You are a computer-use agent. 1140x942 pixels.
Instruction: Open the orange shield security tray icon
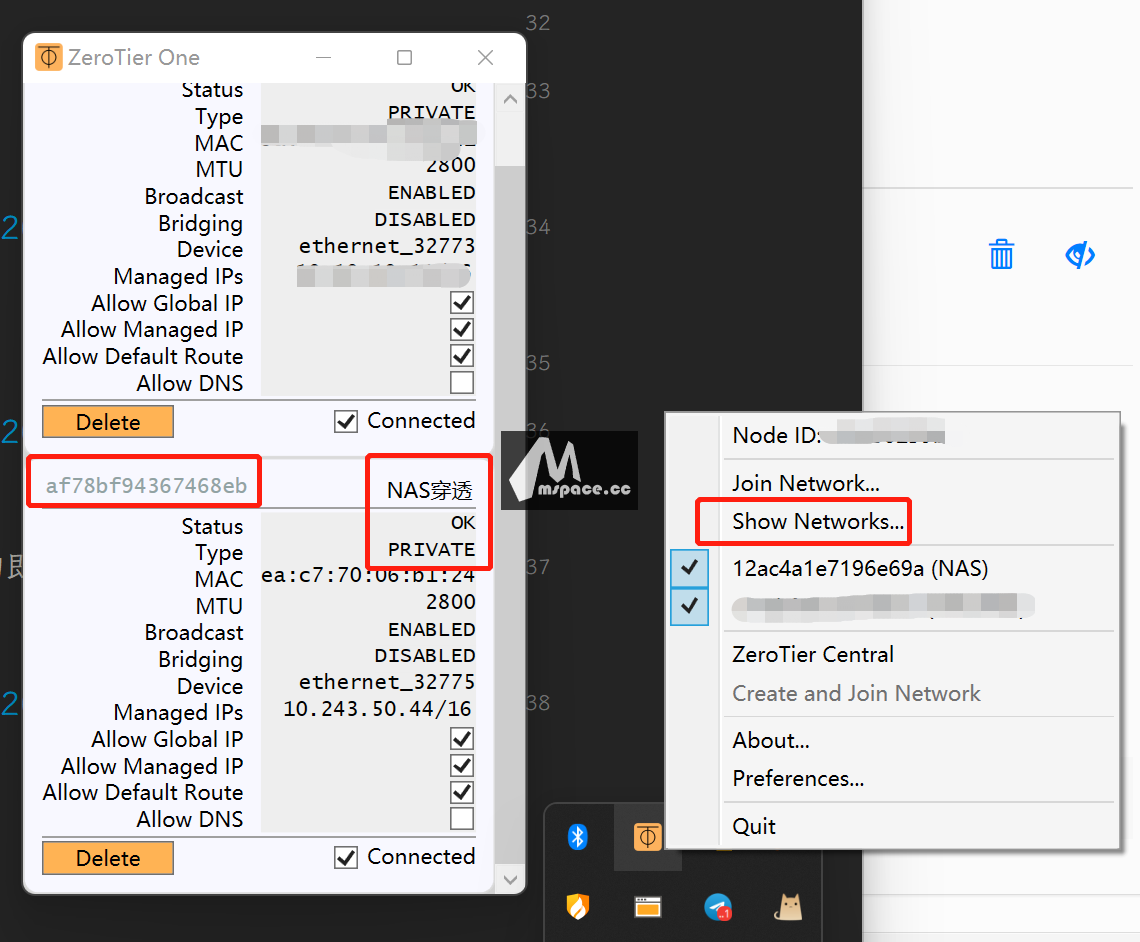pyautogui.click(x=578, y=906)
